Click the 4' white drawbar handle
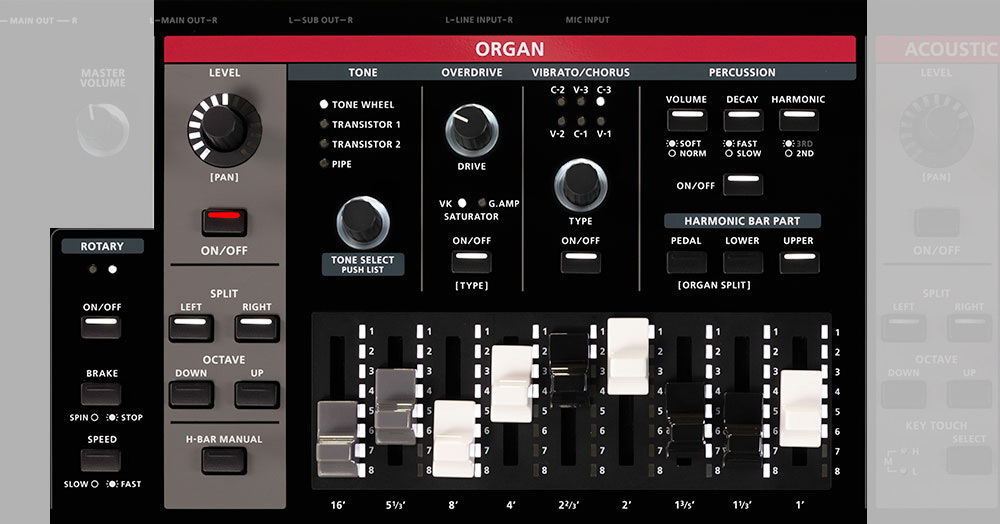 click(511, 384)
